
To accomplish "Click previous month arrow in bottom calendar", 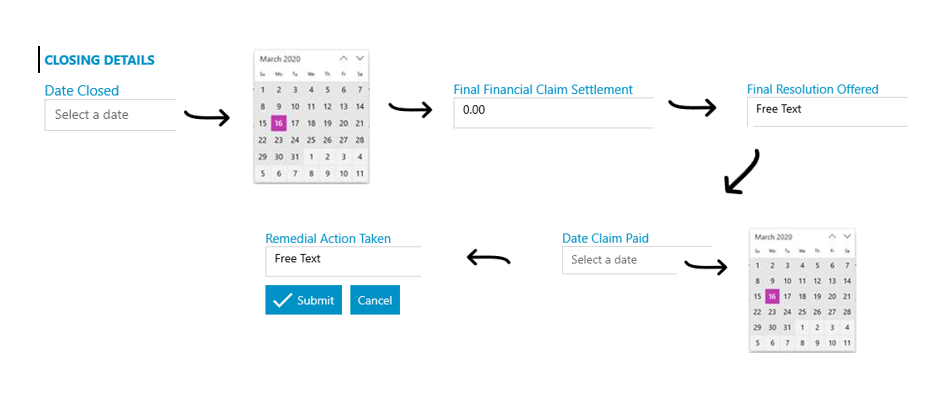I will 832,236.
